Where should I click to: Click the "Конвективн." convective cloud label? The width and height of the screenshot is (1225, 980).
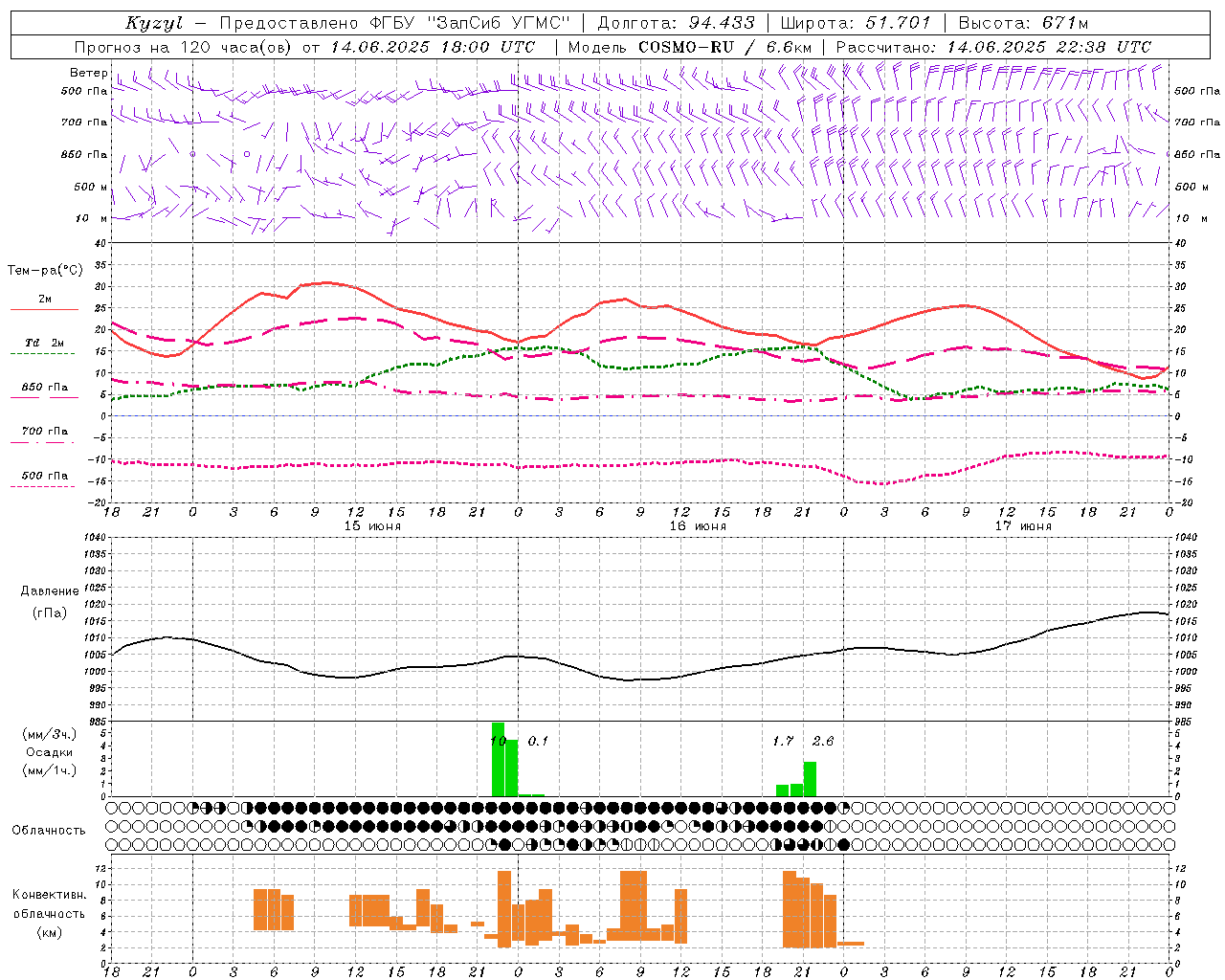[49, 895]
